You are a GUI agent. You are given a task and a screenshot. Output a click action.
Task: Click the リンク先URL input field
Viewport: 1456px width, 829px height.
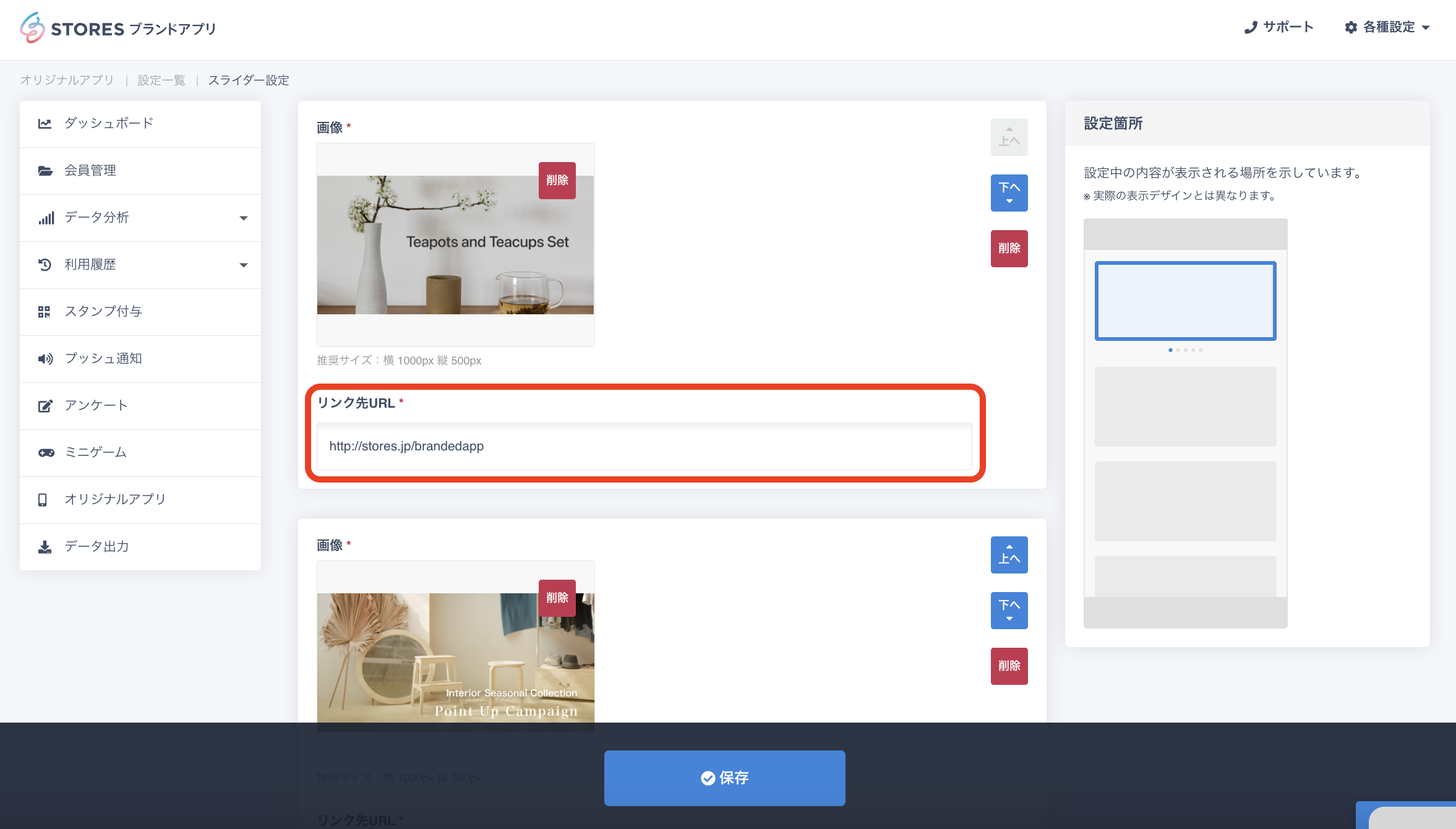(643, 446)
